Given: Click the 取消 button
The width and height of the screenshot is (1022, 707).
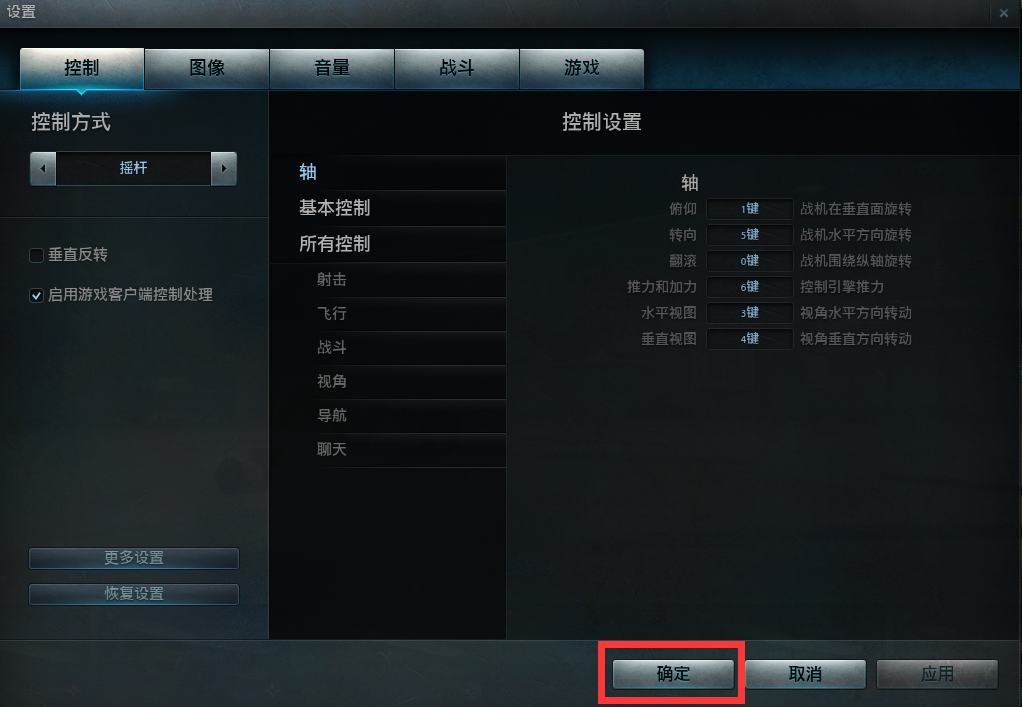Looking at the screenshot, I should coord(806,674).
